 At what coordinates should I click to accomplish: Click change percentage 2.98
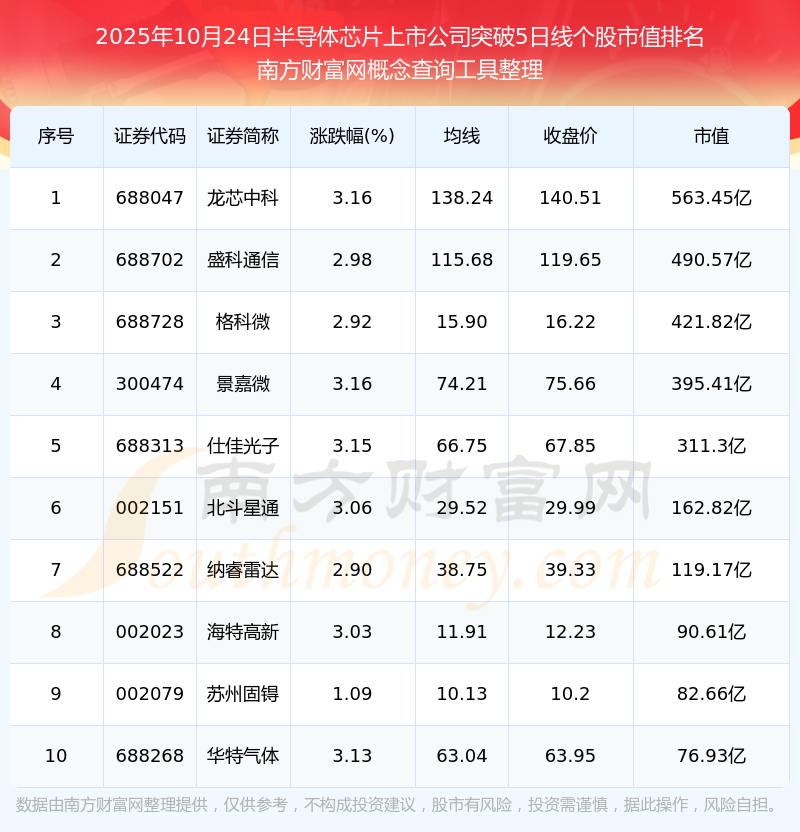tap(352, 260)
